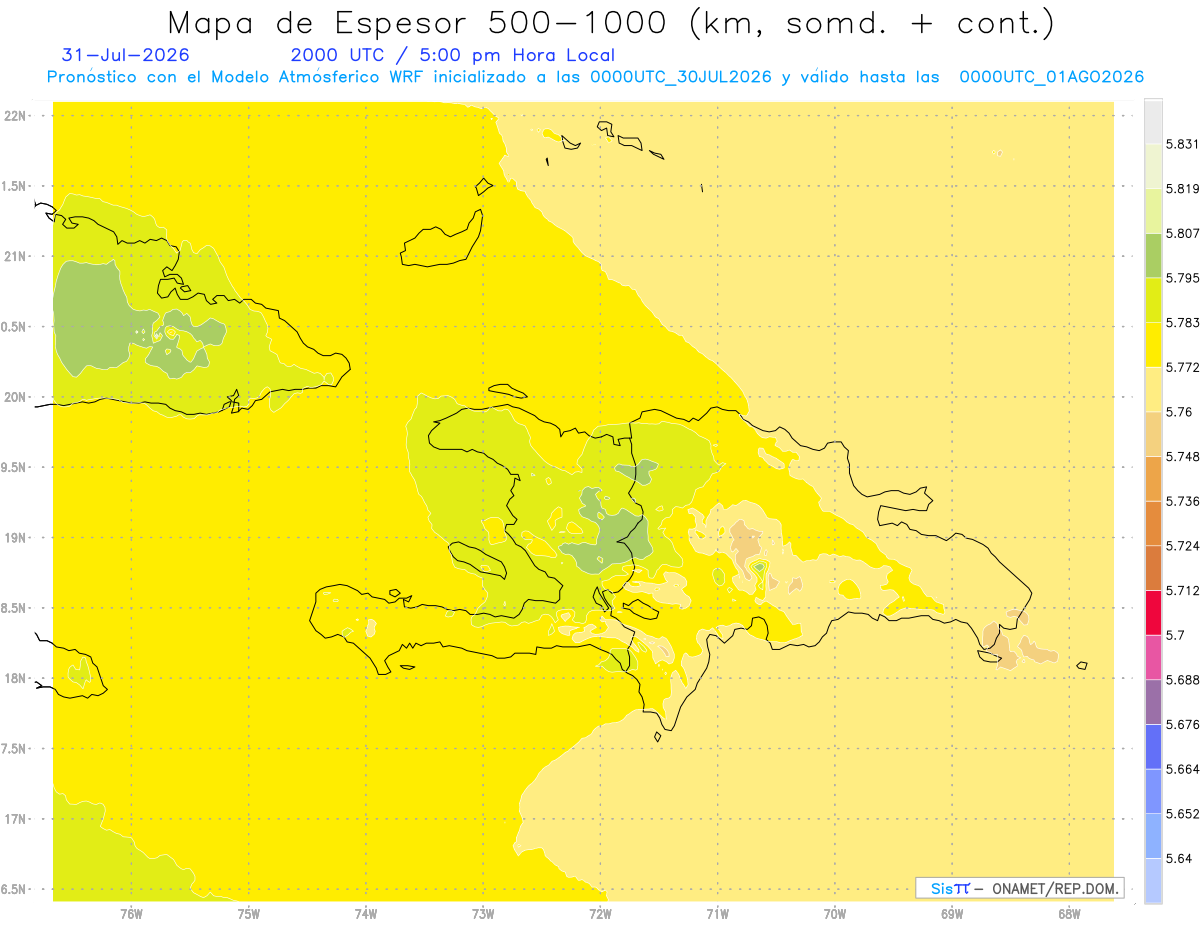This screenshot has width=1200, height=927.
Task: Select the colorbar value 5.783
Action: [x=1182, y=323]
